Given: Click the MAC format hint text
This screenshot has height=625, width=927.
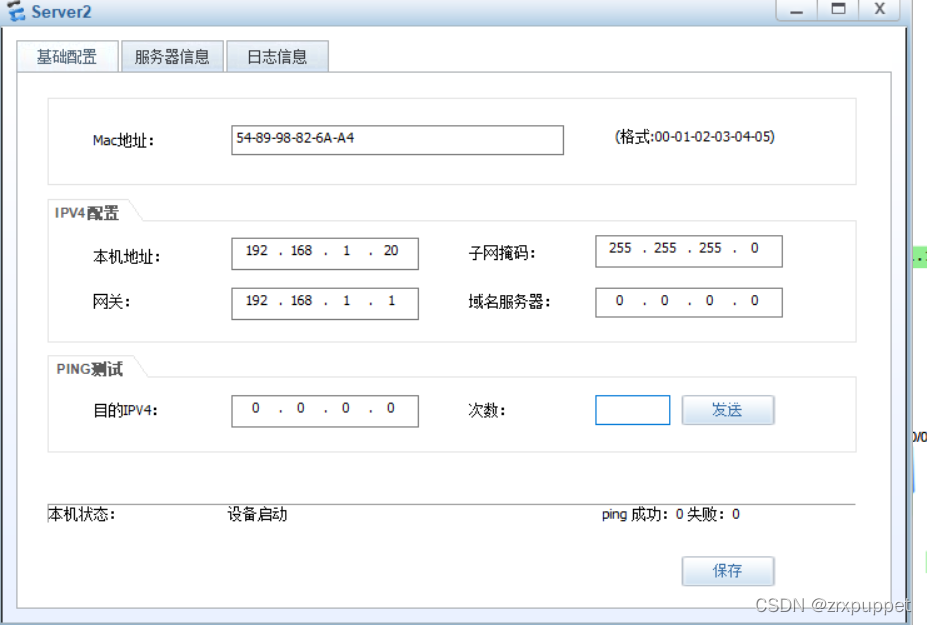Looking at the screenshot, I should (x=695, y=137).
